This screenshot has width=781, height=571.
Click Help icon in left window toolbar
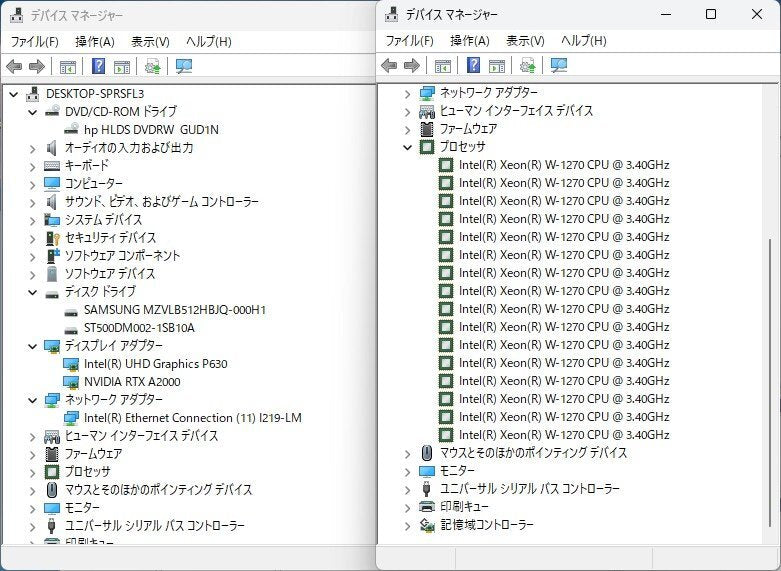point(99,66)
